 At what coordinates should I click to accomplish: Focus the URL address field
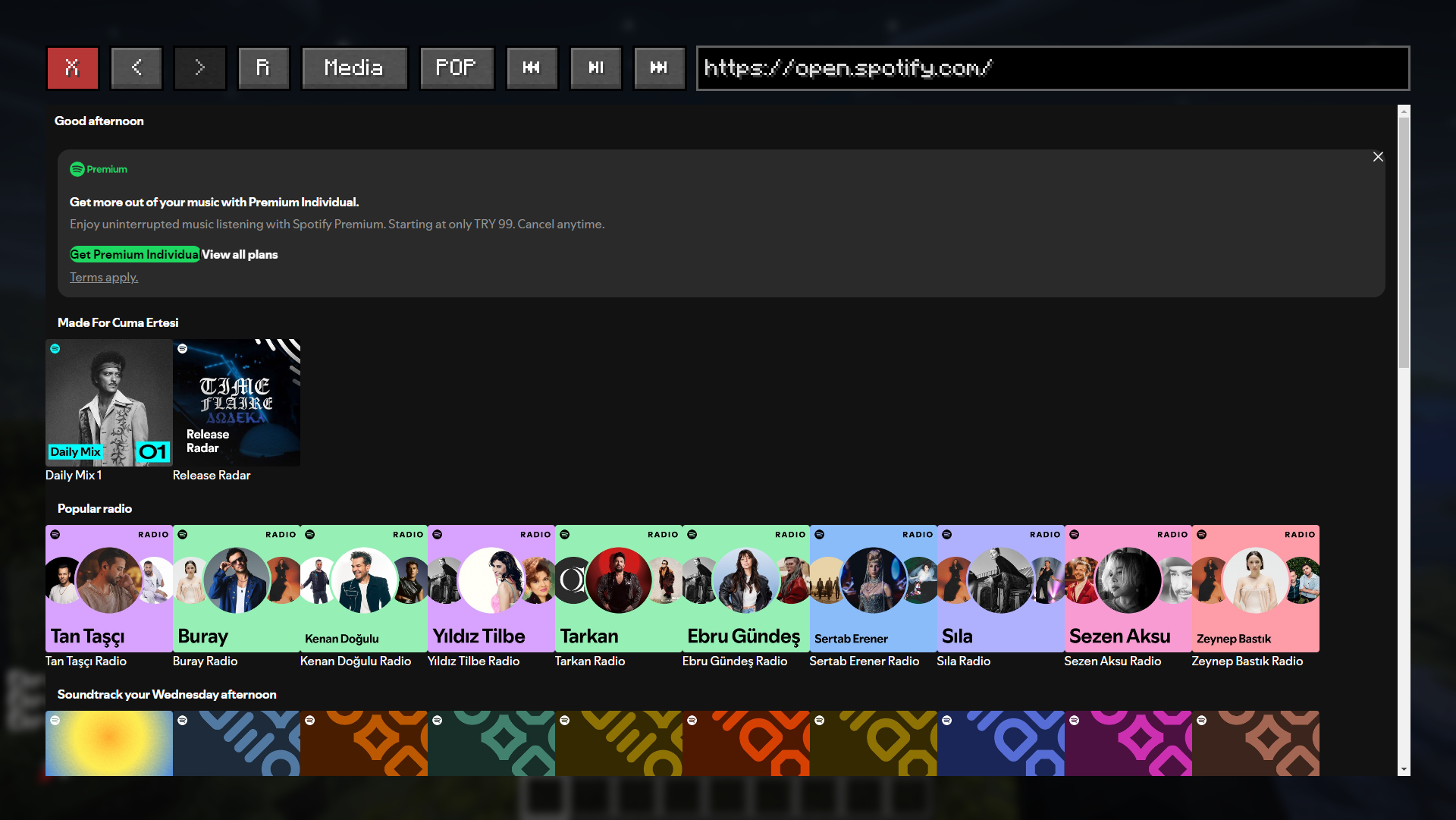pos(1053,68)
